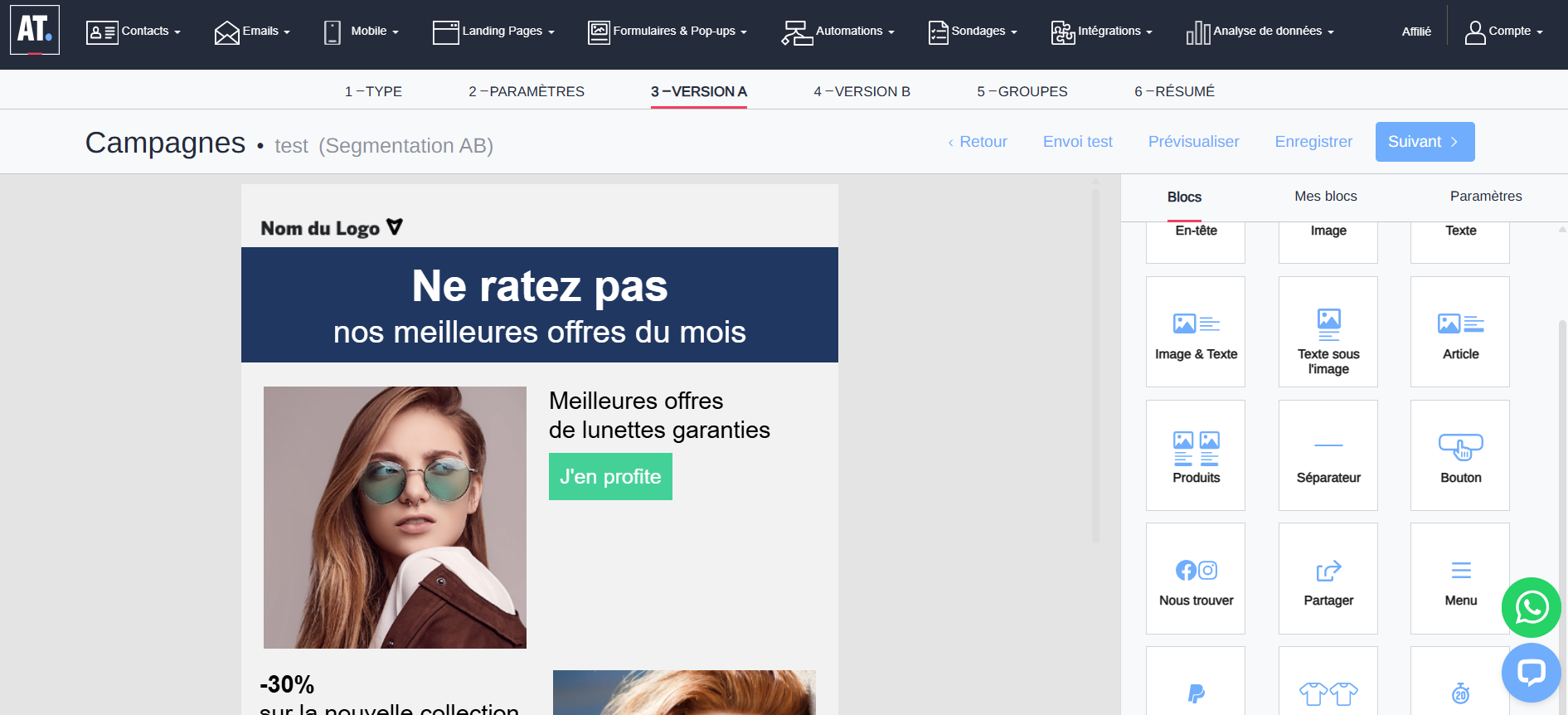Screen dimensions: 1568x715
Task: Click the email canvas vertical scrollbar
Action: [1095, 365]
